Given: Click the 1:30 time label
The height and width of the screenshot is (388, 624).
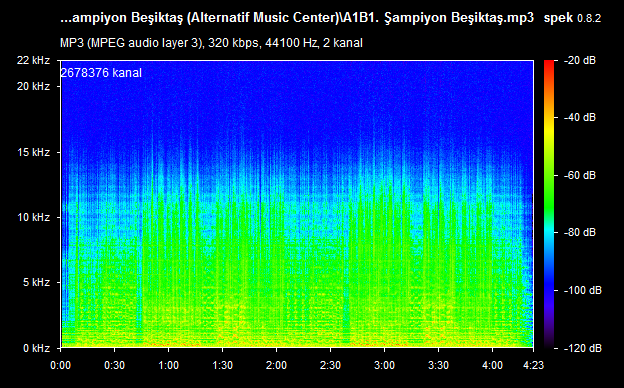Looking at the screenshot, I should coord(222,365).
